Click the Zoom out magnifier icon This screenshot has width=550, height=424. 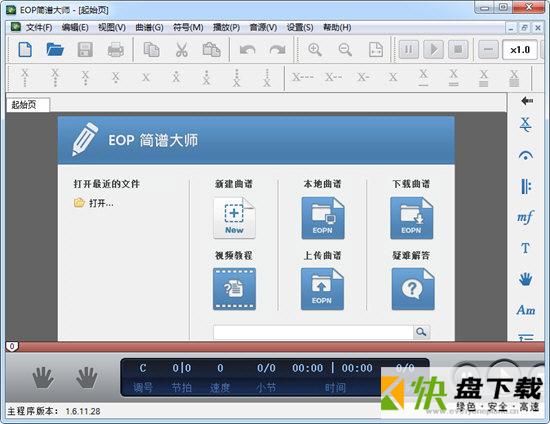[x=345, y=49]
